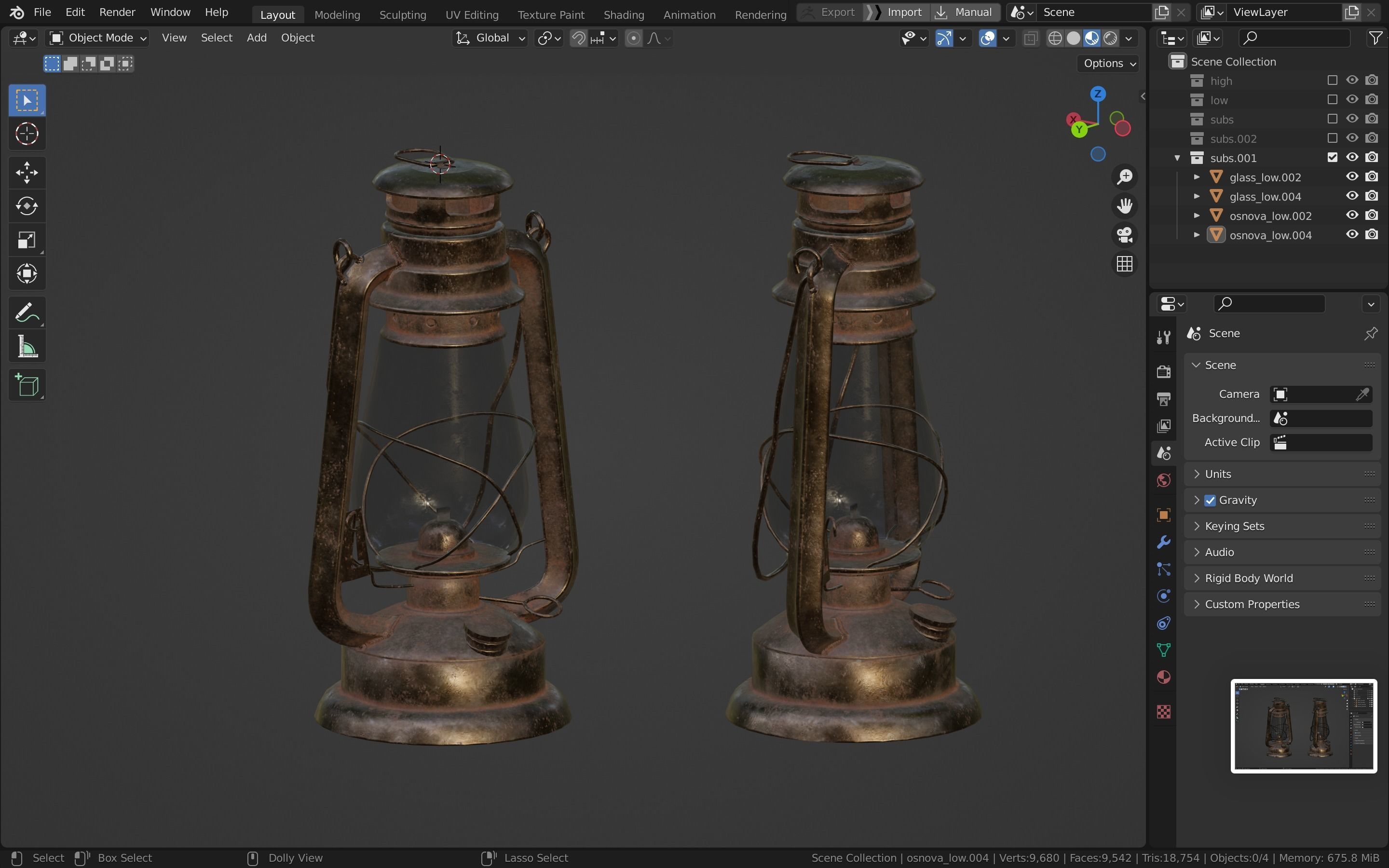Switch orthographic perspective grid icon
The image size is (1389, 868).
pos(1124,264)
